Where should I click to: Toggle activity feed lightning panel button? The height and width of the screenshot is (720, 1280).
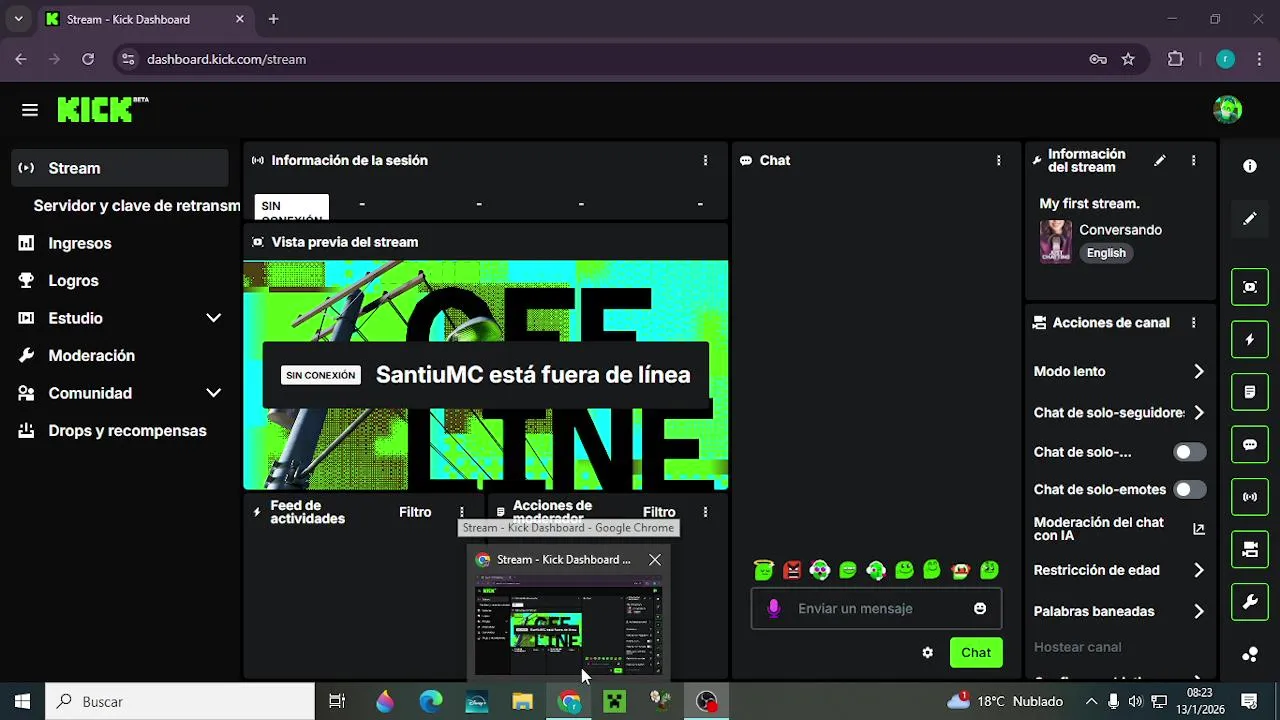point(1250,340)
